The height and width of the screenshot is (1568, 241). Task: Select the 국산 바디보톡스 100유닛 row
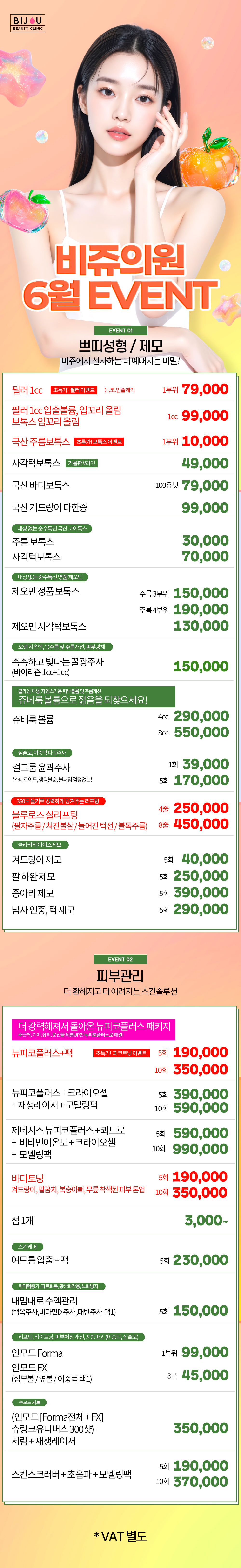pyautogui.click(x=120, y=485)
